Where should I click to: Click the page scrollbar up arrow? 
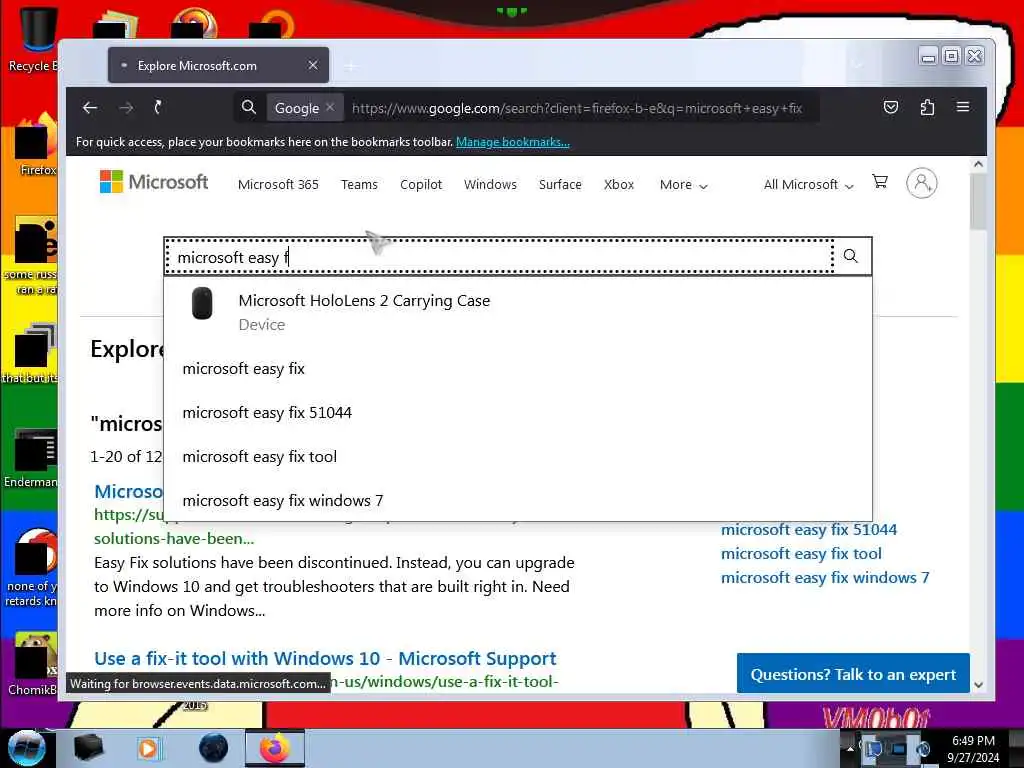click(x=978, y=165)
